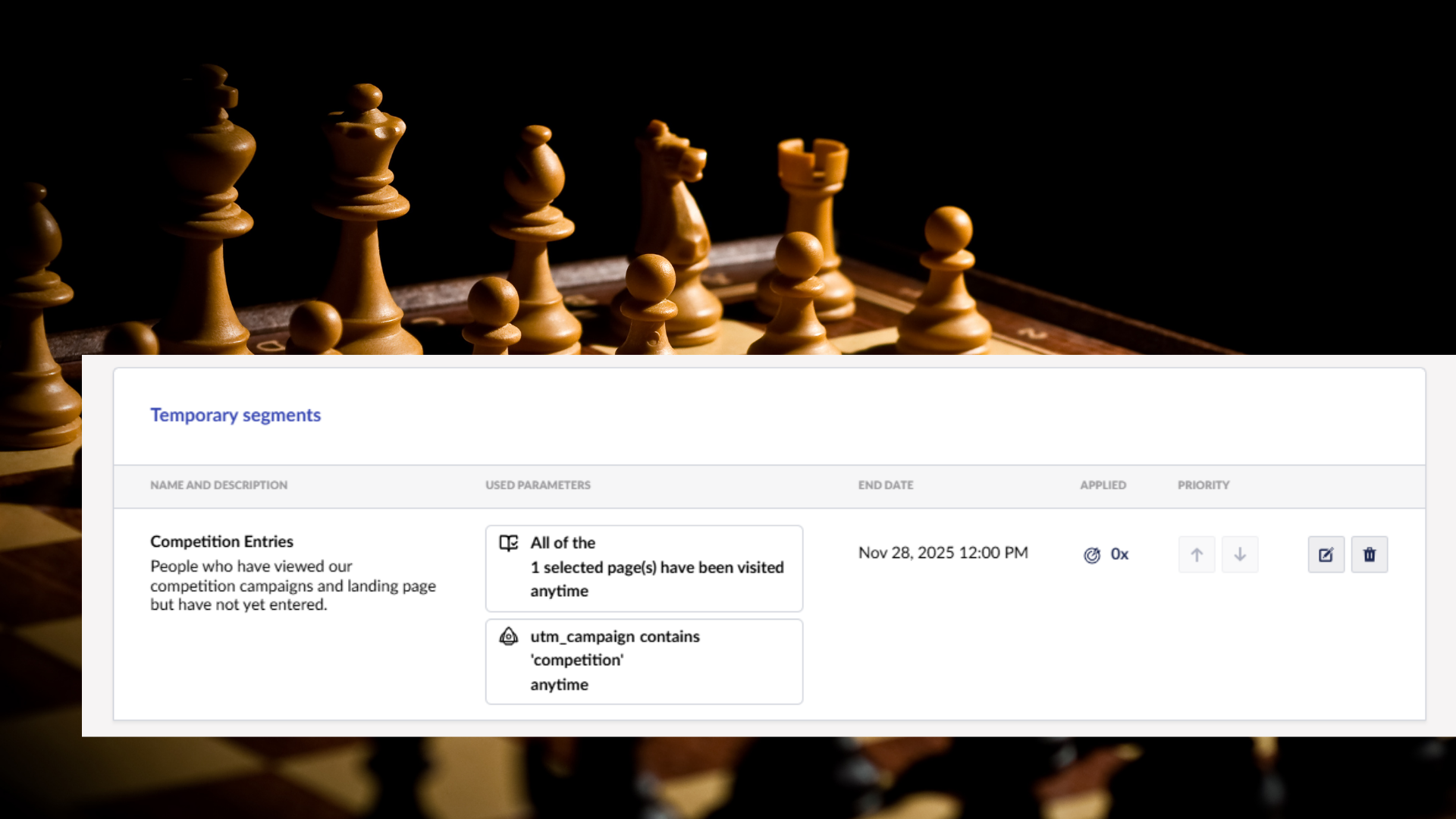Image resolution: width=1456 pixels, height=819 pixels.
Task: Delete the Competition Entries segment
Action: pyautogui.click(x=1370, y=554)
